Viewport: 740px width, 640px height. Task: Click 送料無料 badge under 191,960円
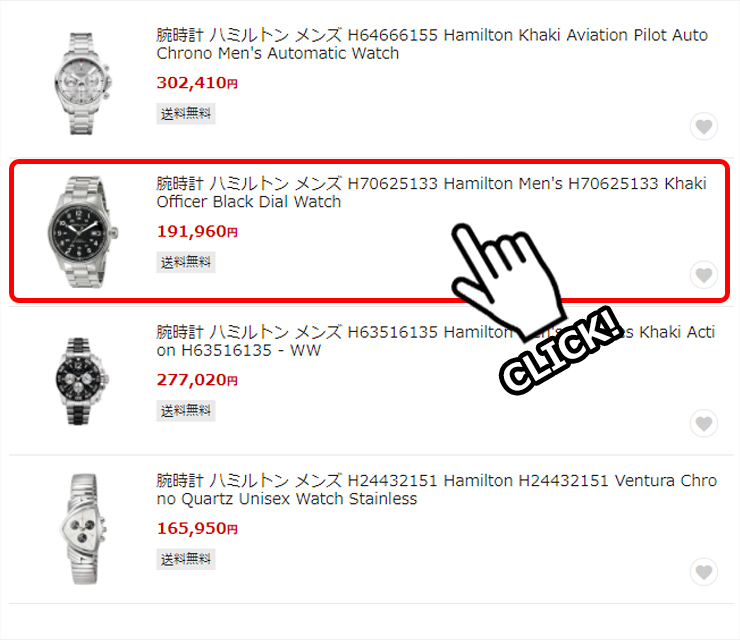[186, 262]
